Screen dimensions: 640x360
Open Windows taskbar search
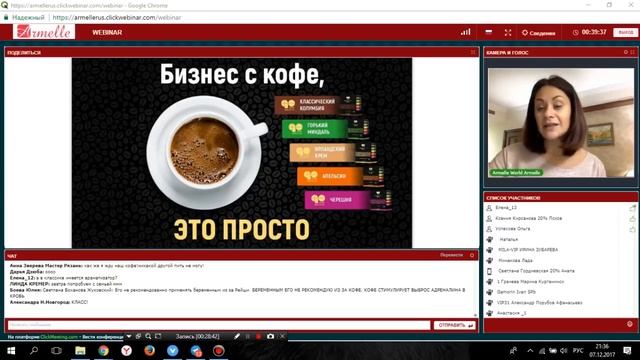pos(34,351)
